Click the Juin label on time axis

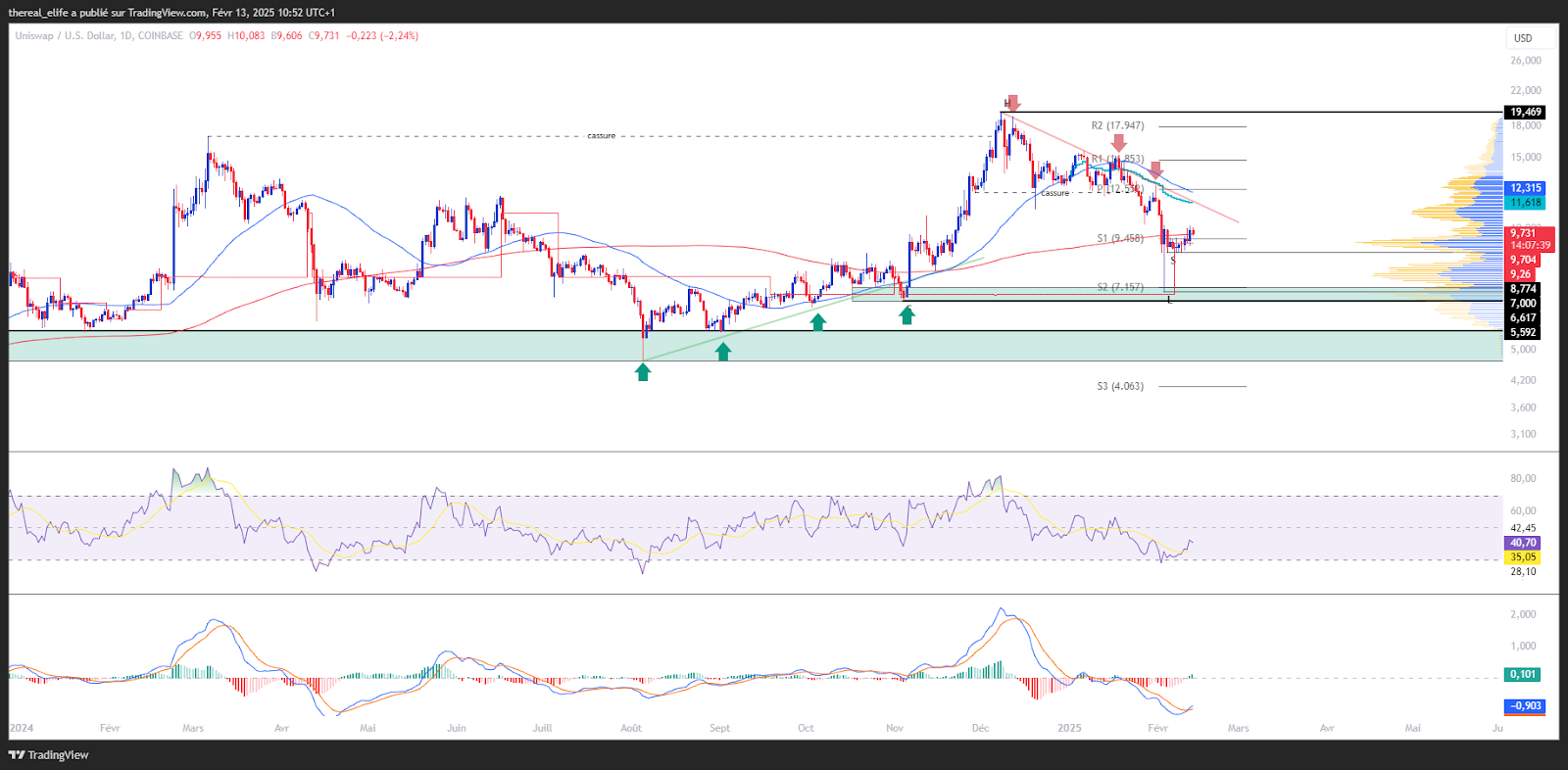coord(457,729)
